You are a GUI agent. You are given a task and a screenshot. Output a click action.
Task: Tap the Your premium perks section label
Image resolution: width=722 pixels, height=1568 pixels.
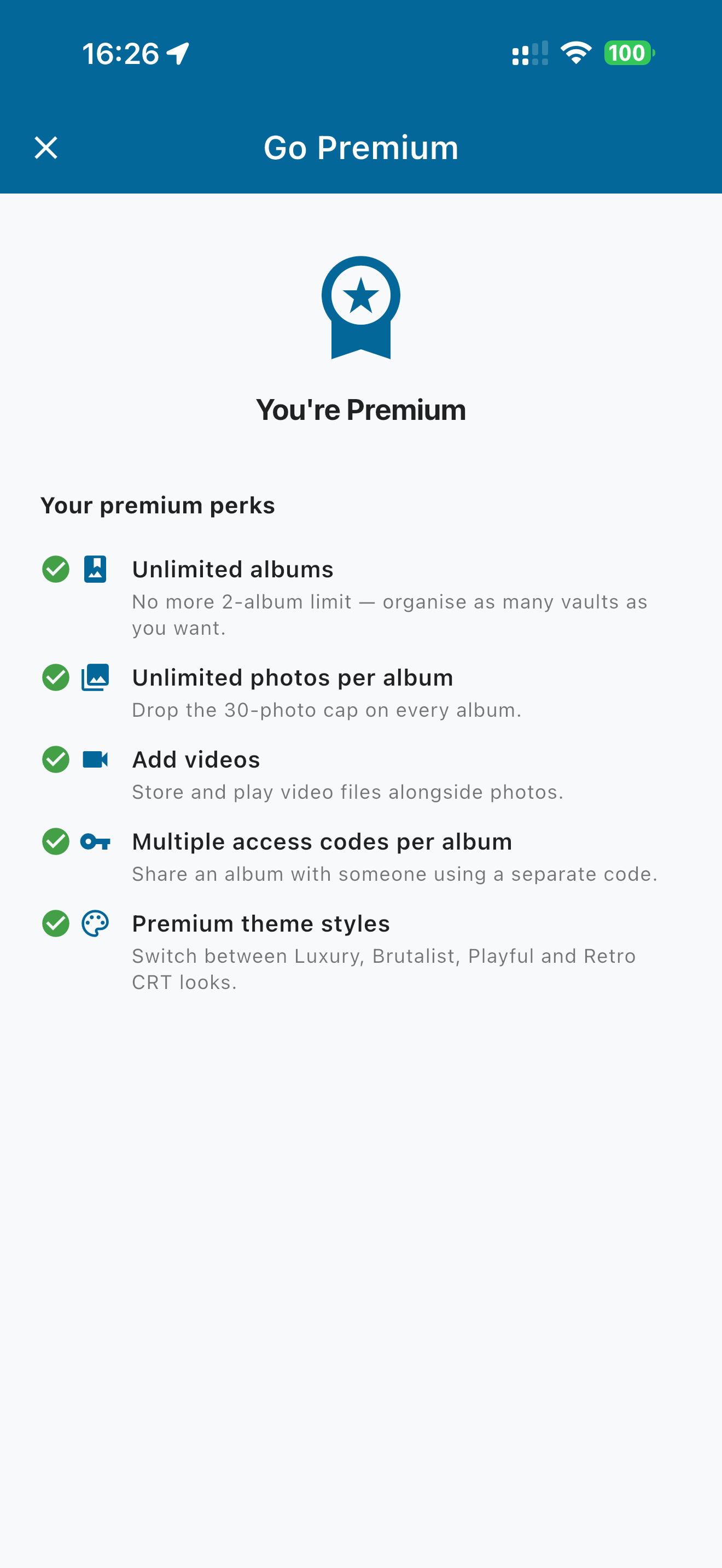pos(158,506)
